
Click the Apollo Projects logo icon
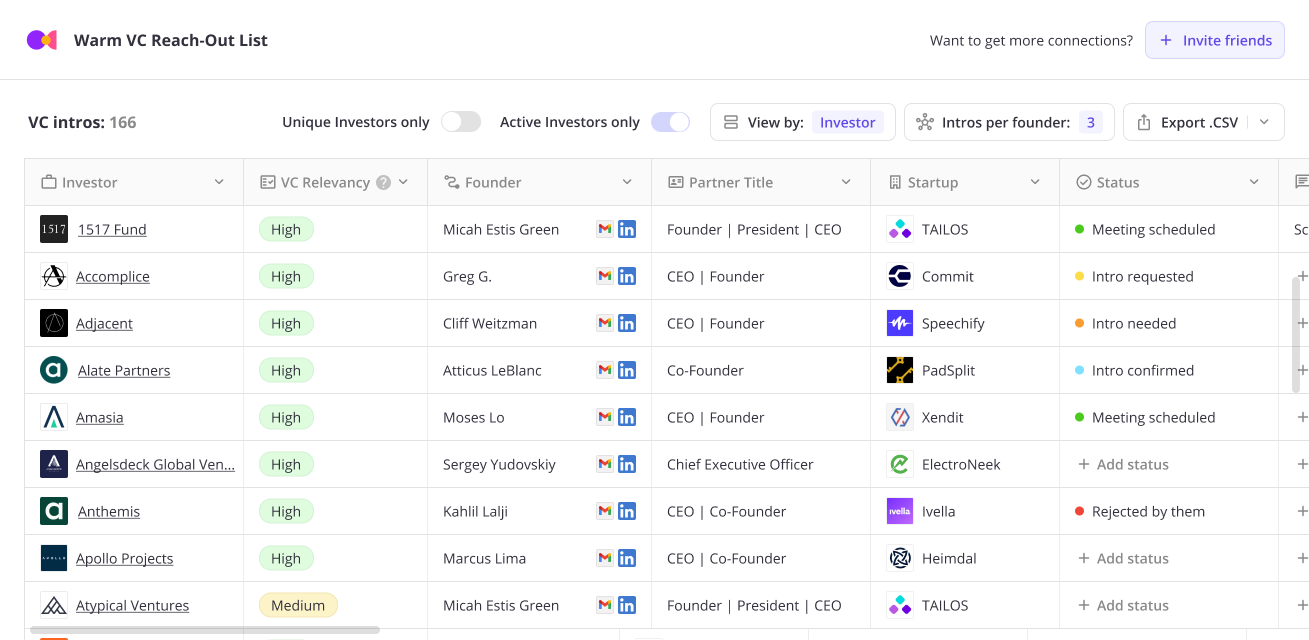[x=54, y=558]
